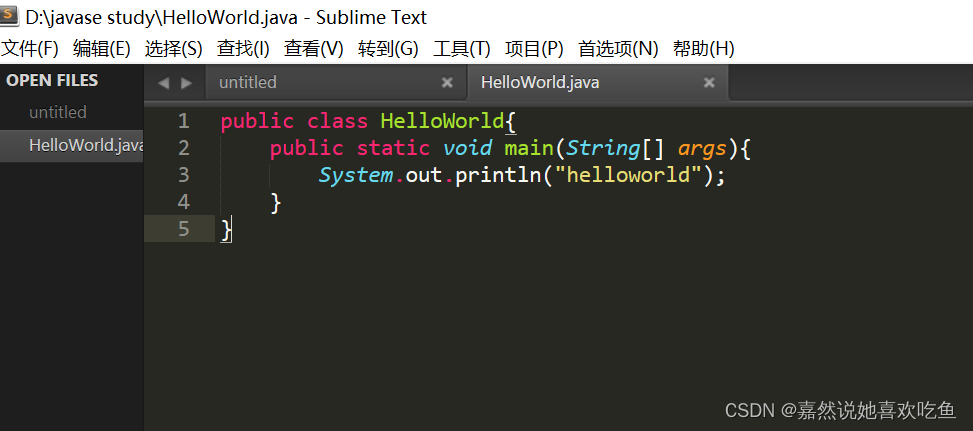Open the 查看(V) menu
Viewport: 973px width, 431px height.
314,49
